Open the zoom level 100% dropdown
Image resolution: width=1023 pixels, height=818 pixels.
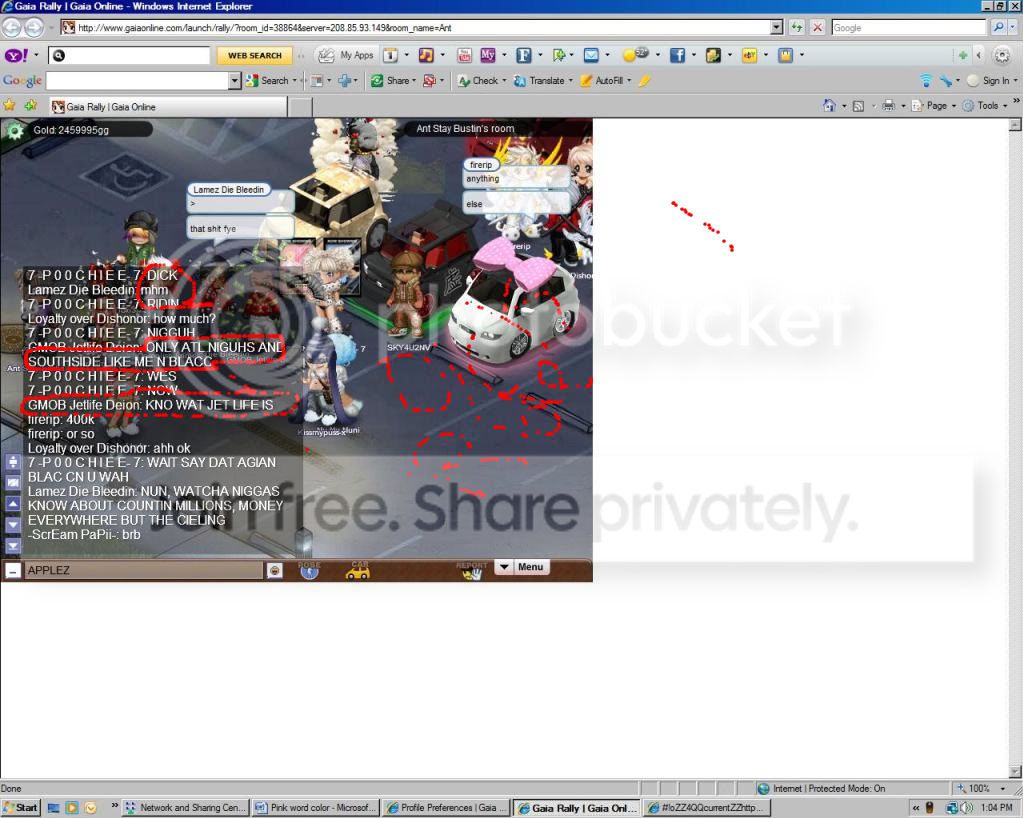1003,789
